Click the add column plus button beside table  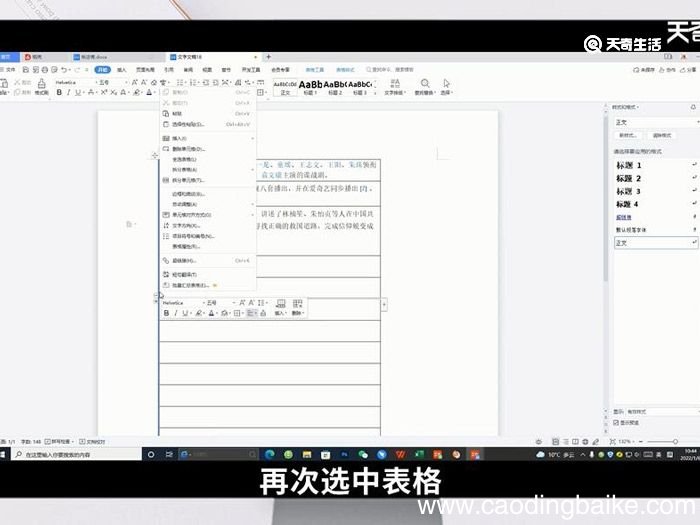pos(384,305)
